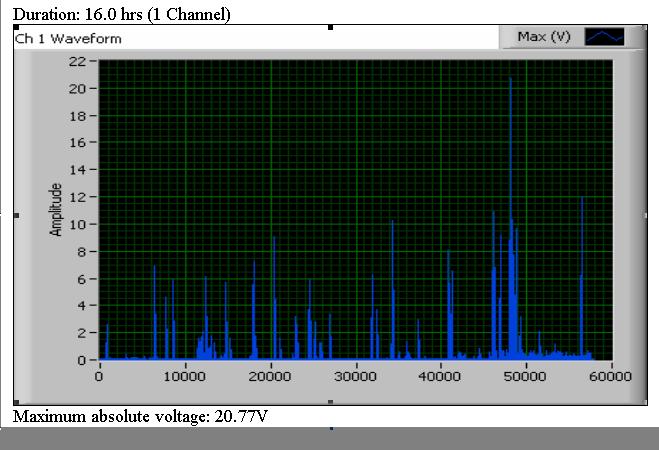Click the 4 y-axis scale value

(x=82, y=305)
